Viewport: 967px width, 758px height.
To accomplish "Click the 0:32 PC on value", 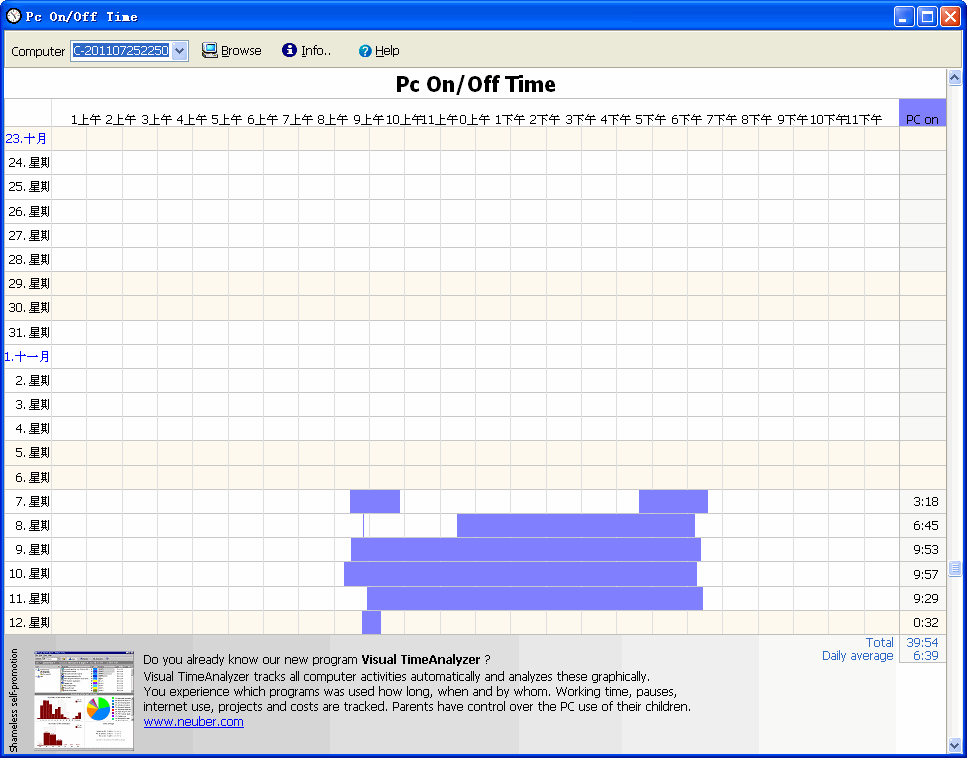I will pos(926,623).
